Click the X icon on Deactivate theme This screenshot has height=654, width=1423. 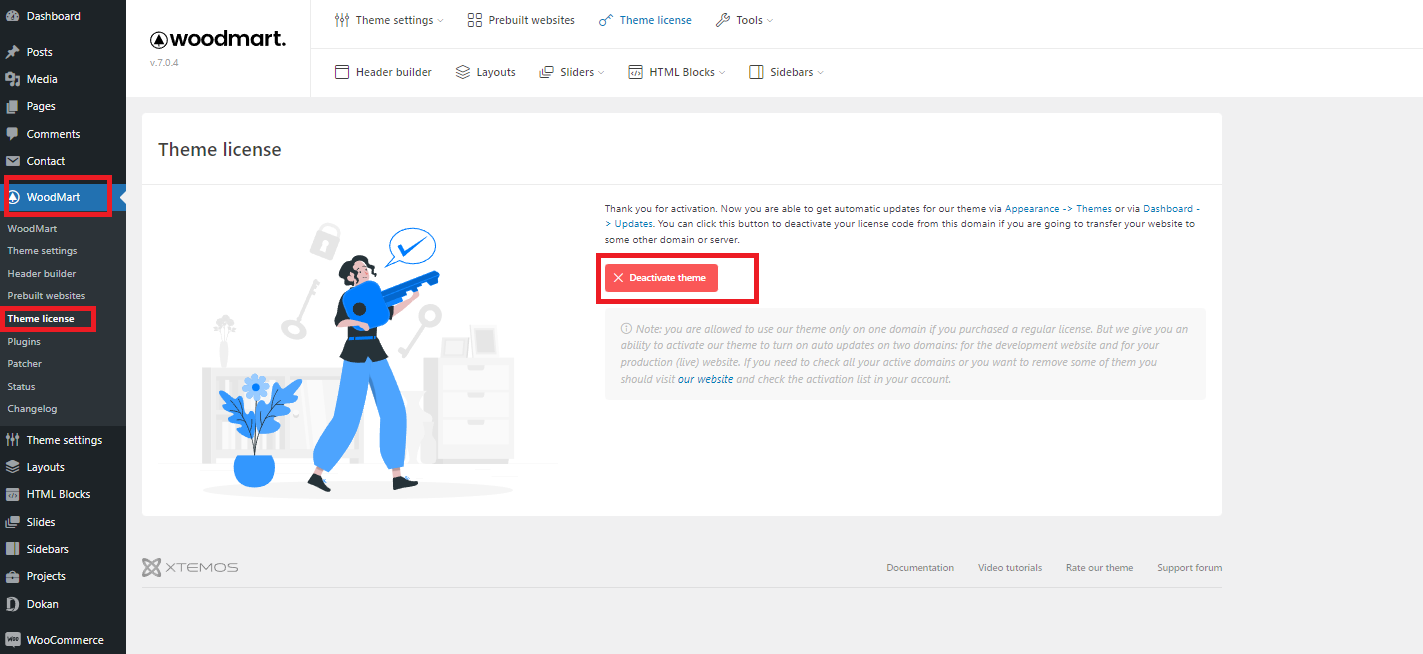click(619, 278)
